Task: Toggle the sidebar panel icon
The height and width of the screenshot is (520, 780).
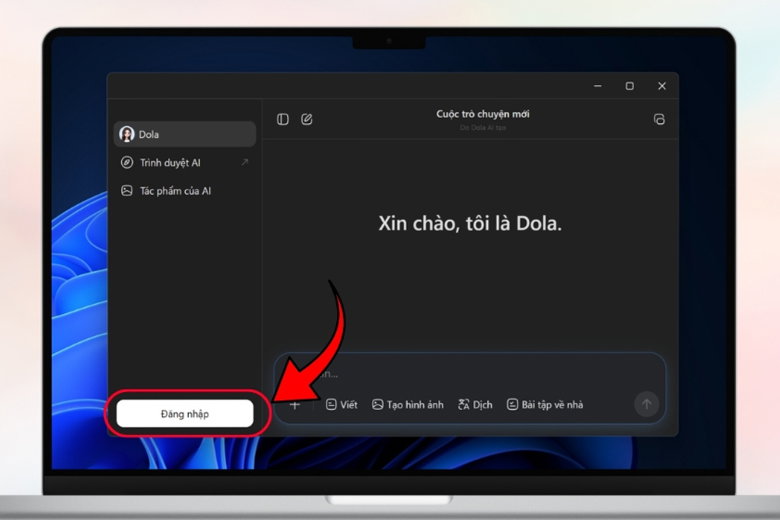Action: point(283,119)
